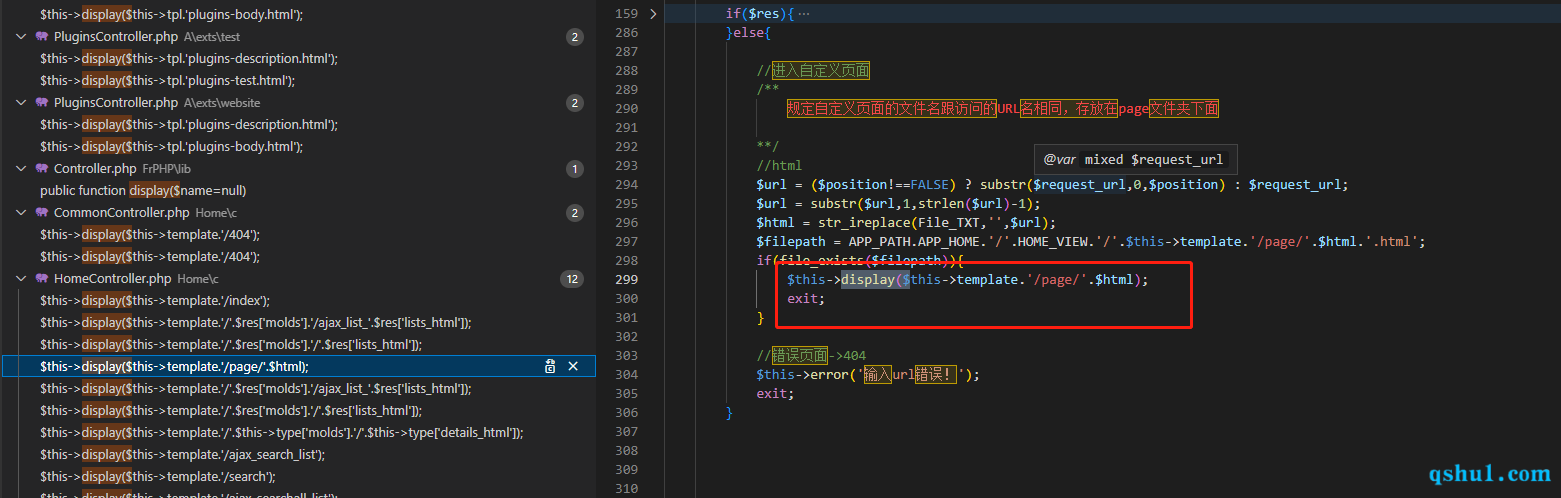Click line number 159 in the editor gutter
The width and height of the screenshot is (1561, 498).
(x=626, y=14)
